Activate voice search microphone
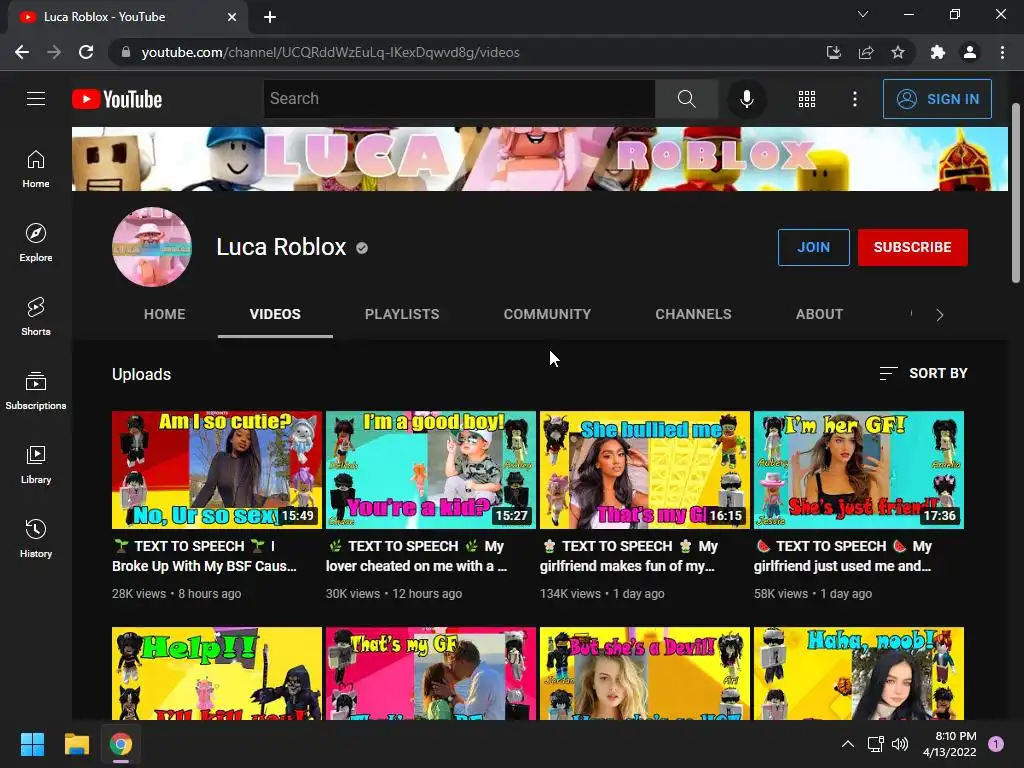The width and height of the screenshot is (1024, 768). tap(746, 99)
